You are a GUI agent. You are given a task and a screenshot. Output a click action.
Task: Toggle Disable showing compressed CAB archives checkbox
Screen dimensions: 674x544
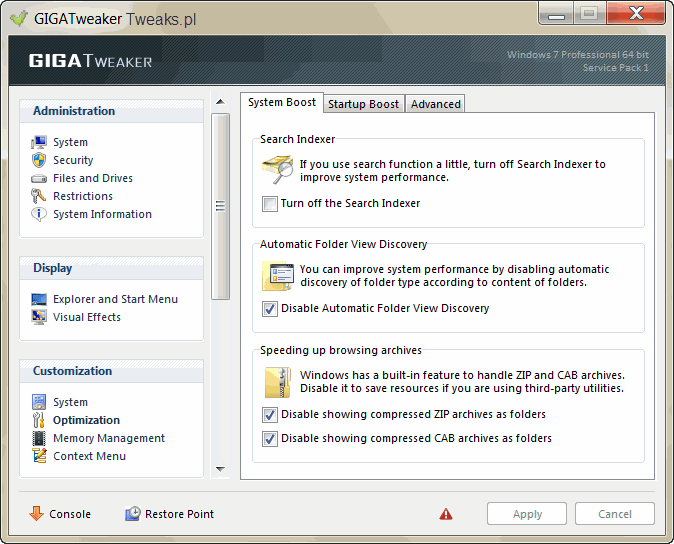(270, 439)
